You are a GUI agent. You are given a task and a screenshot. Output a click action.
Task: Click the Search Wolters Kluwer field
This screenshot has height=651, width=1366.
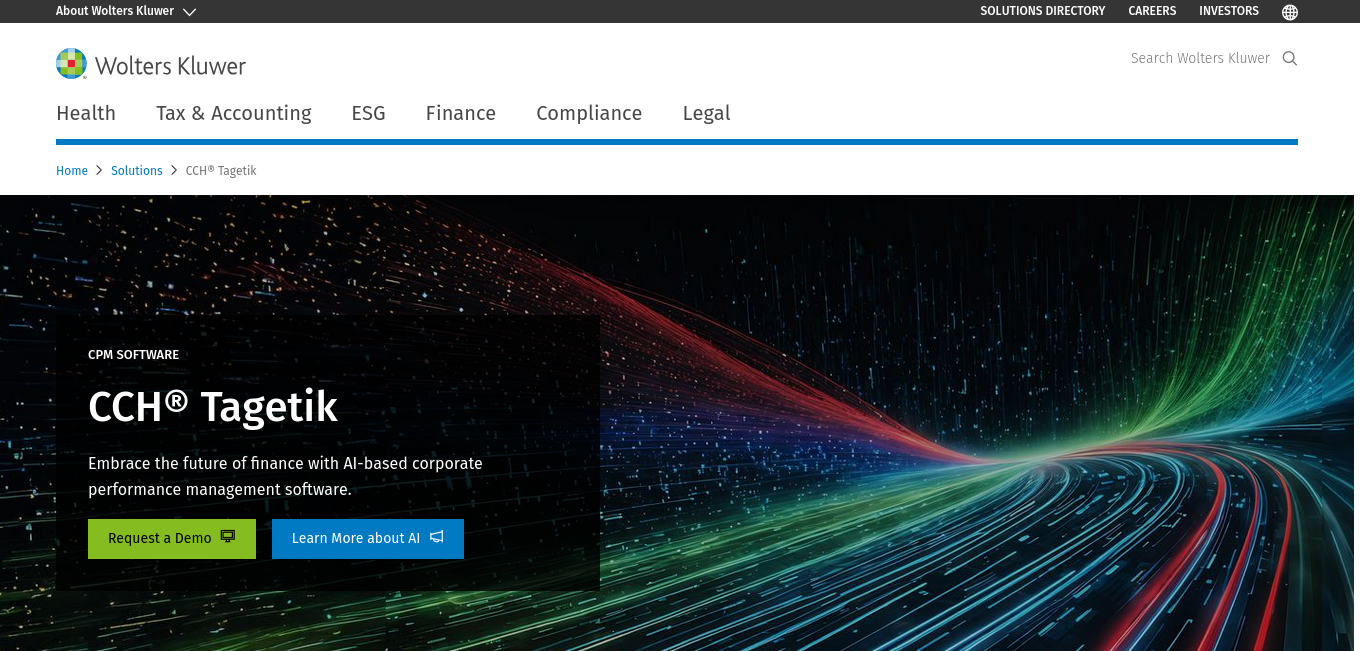point(1200,58)
